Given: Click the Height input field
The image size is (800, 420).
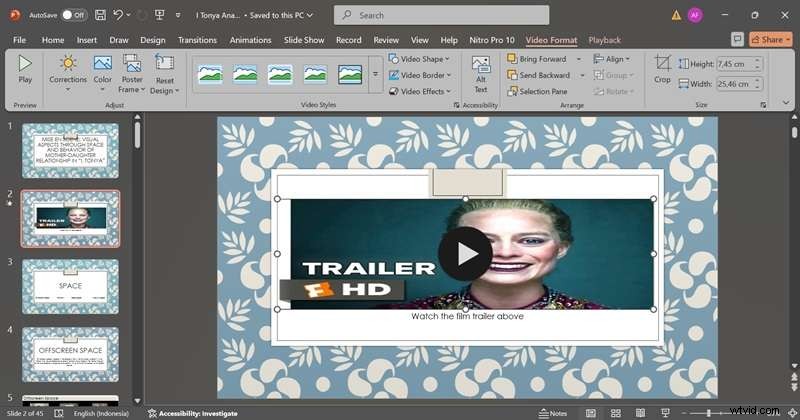Looking at the screenshot, I should [735, 64].
